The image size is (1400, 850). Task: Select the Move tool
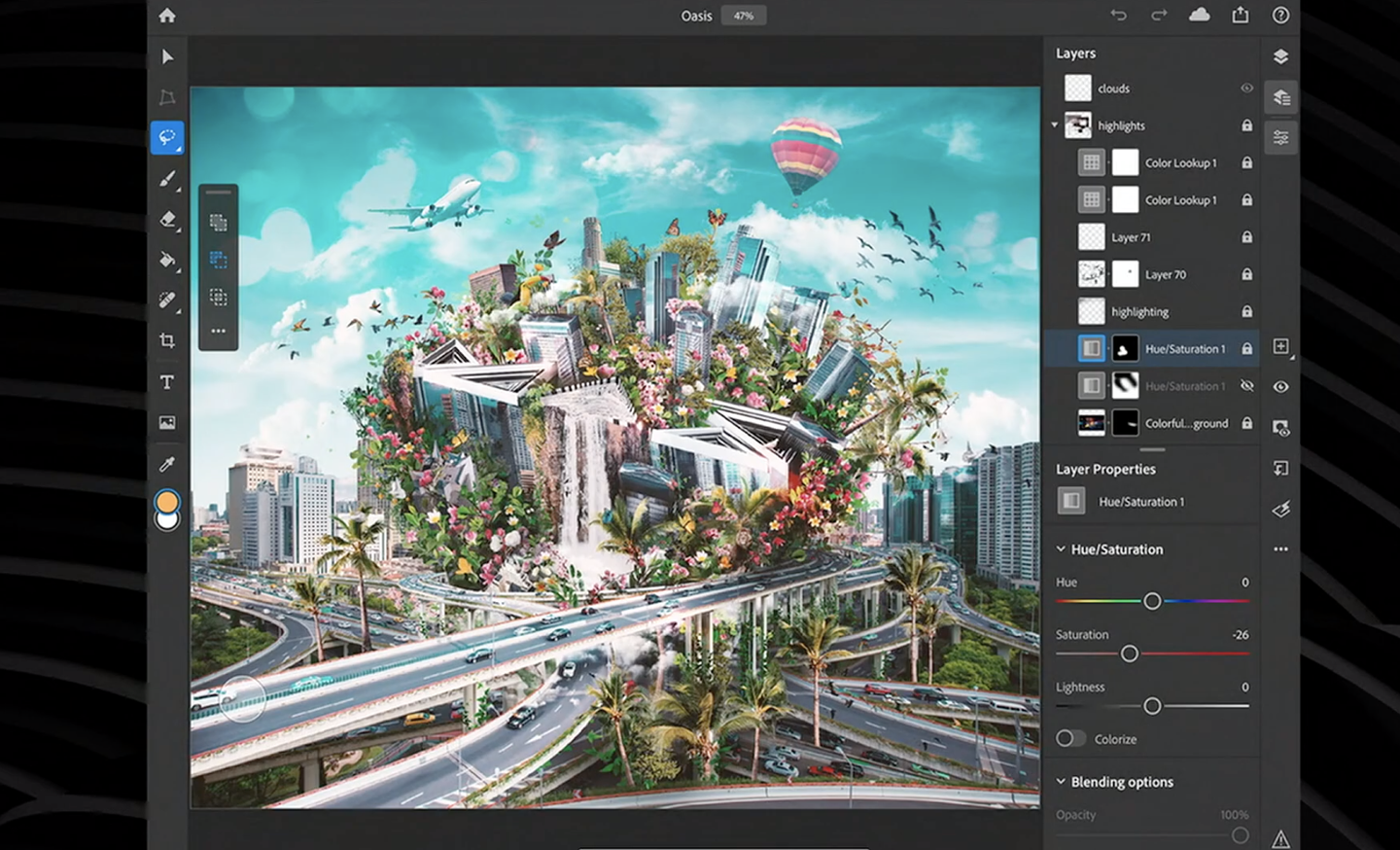coord(166,57)
